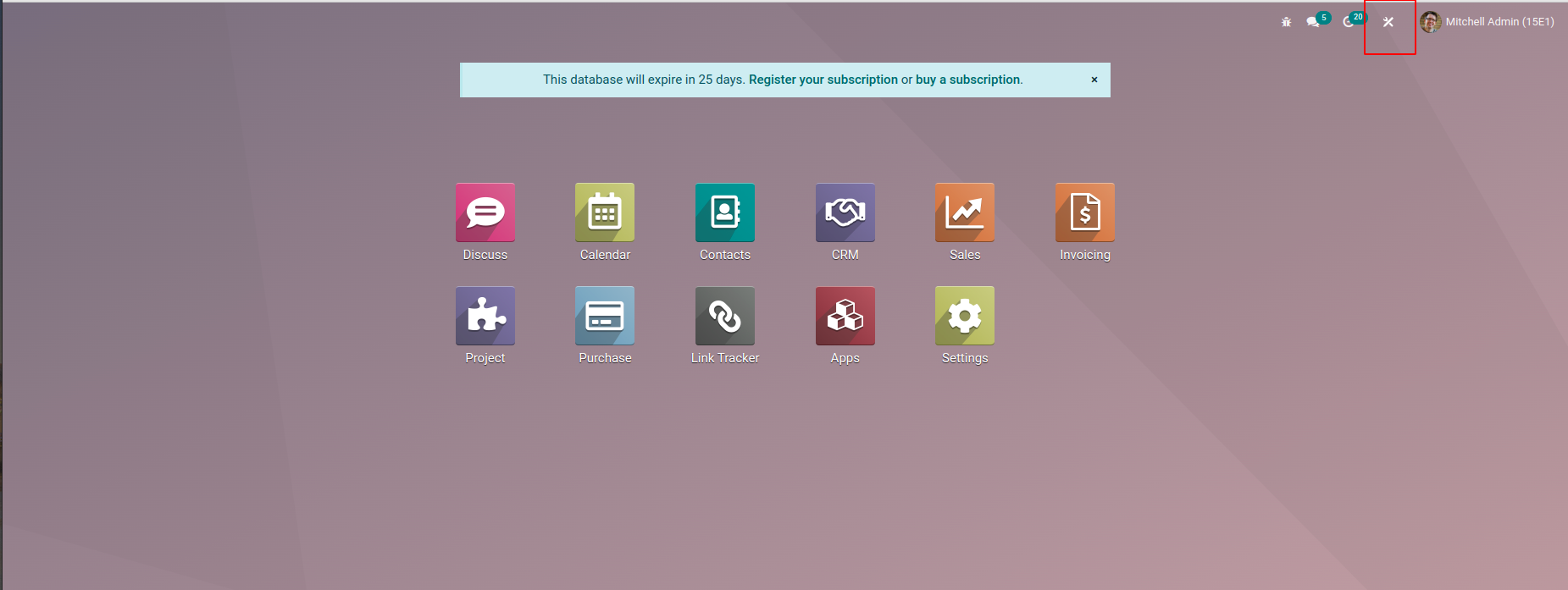This screenshot has height=590, width=1568.
Task: Open the Mitchell Admin user menu
Action: coord(1488,22)
